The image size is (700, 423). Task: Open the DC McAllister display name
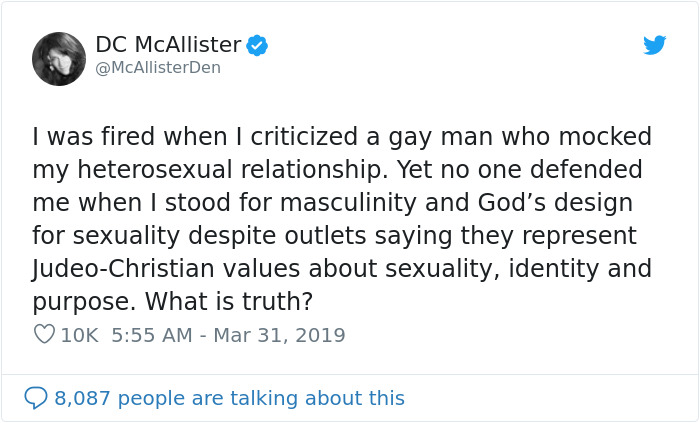pos(168,45)
